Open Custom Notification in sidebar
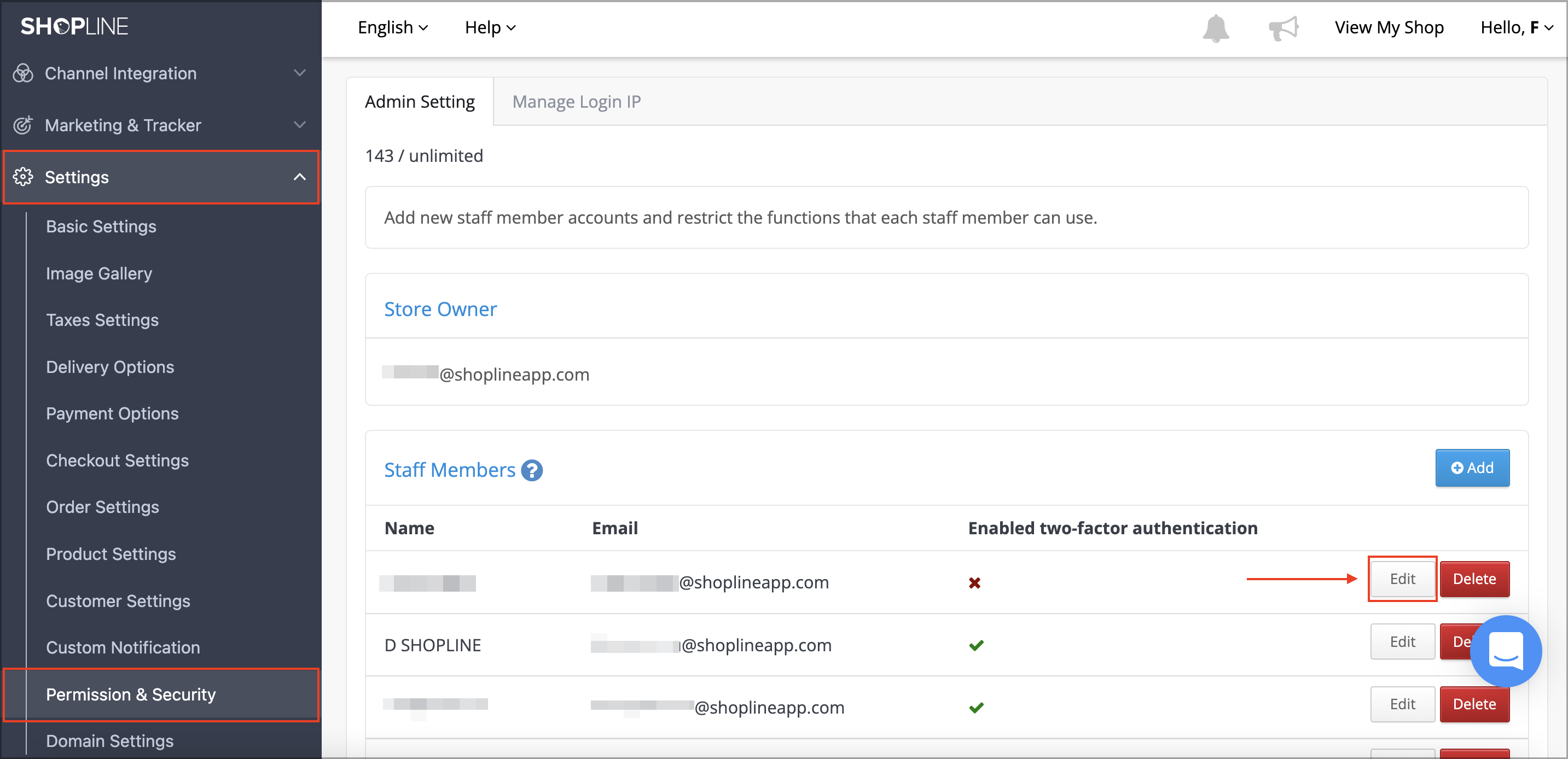This screenshot has width=1568, height=759. [x=123, y=647]
